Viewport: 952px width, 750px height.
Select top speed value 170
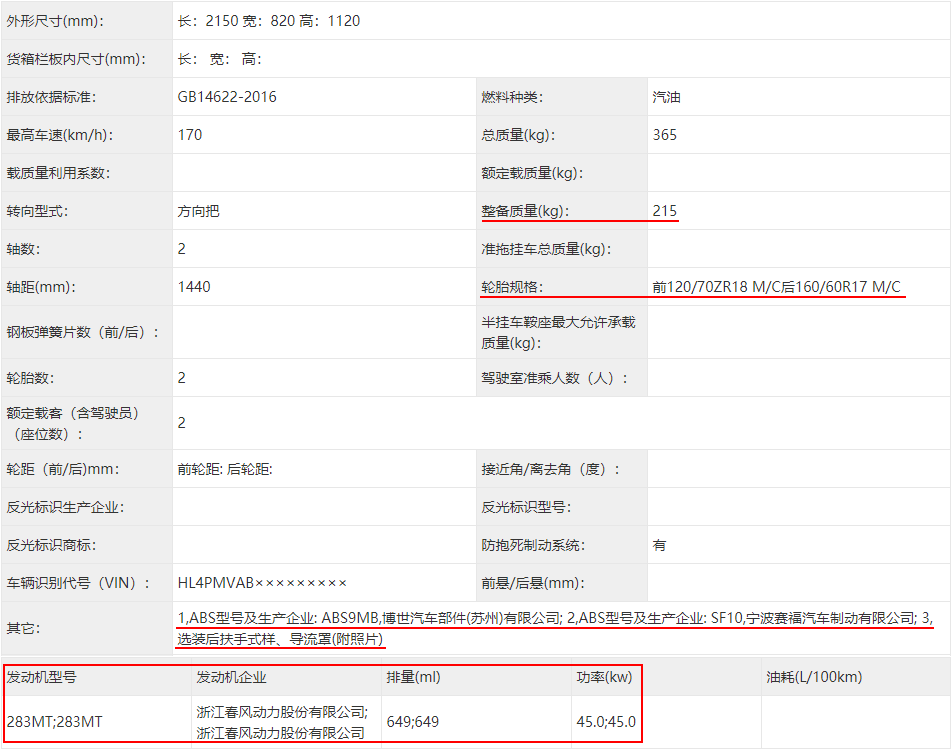pyautogui.click(x=189, y=135)
